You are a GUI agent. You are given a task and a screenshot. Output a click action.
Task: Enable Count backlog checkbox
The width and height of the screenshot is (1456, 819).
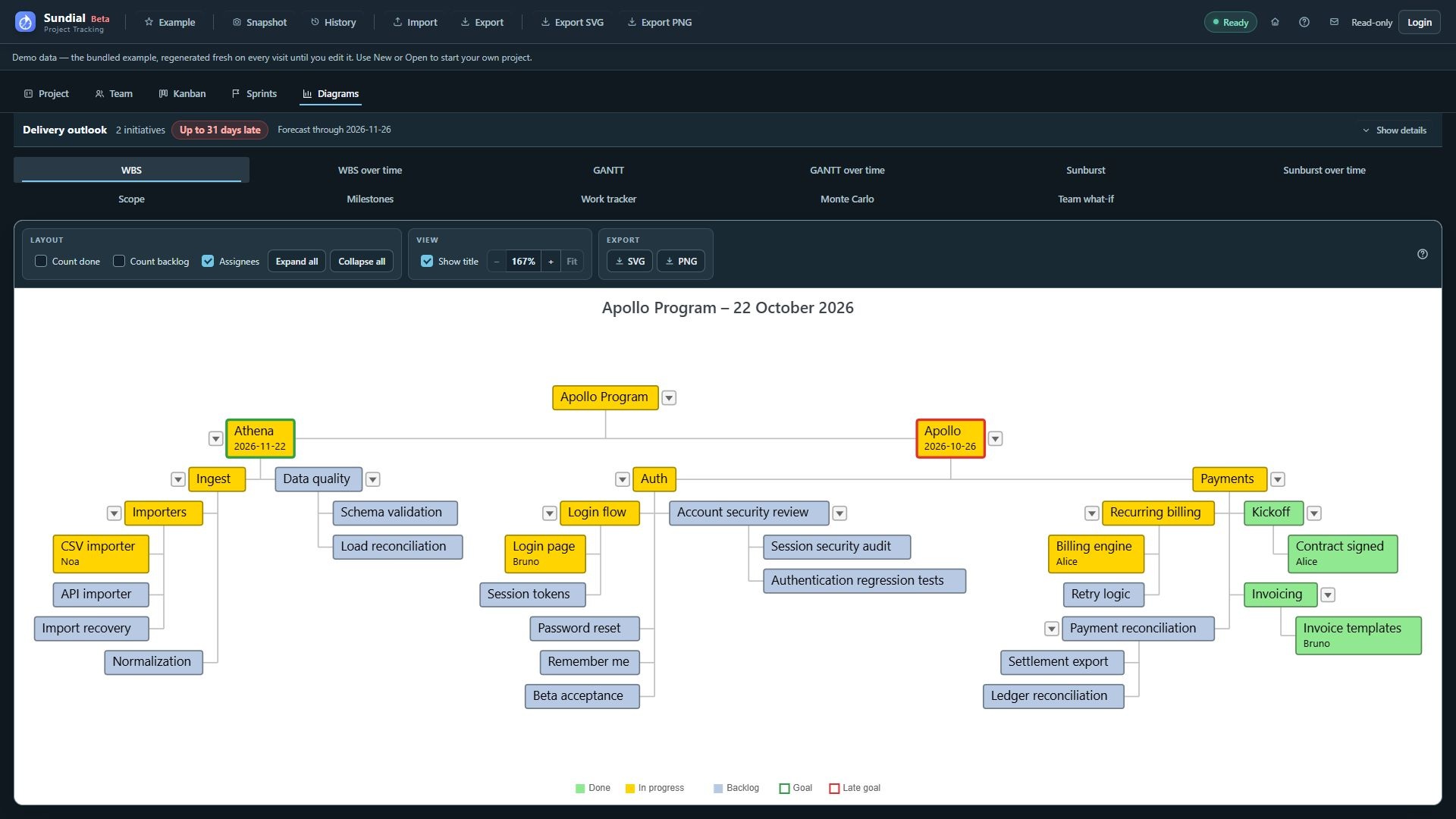tap(119, 261)
